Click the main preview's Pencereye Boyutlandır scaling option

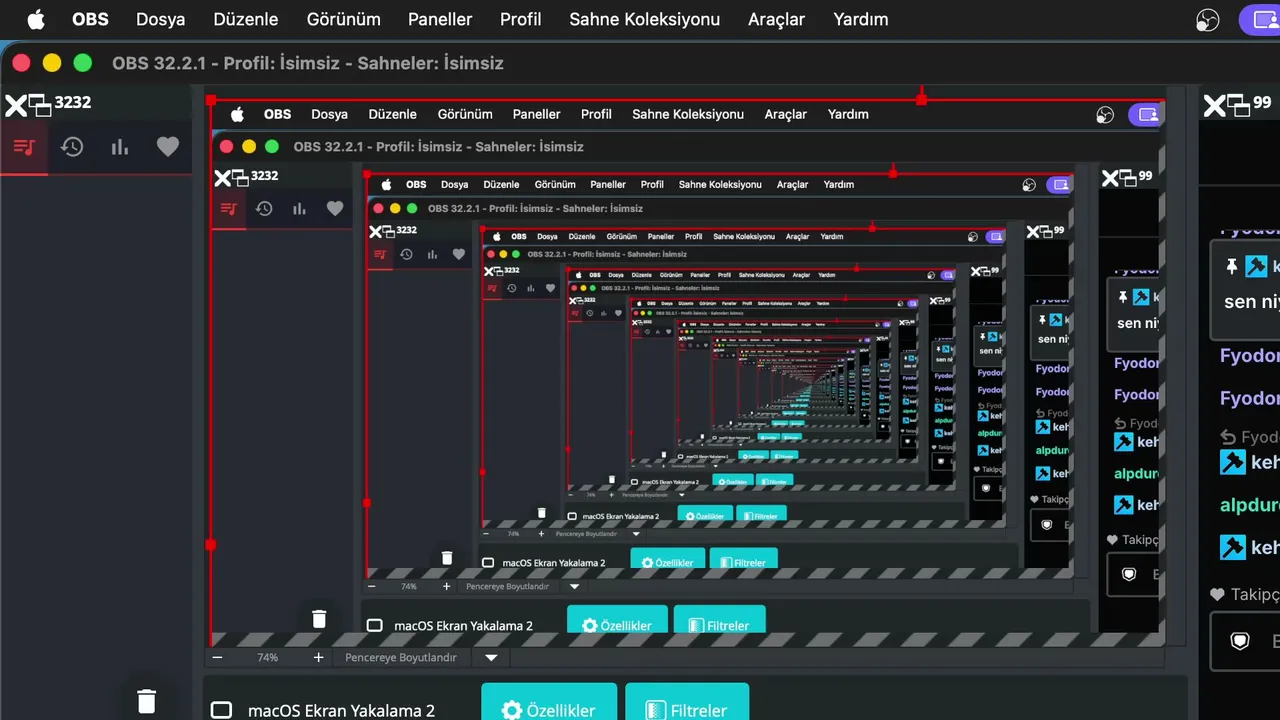point(401,658)
